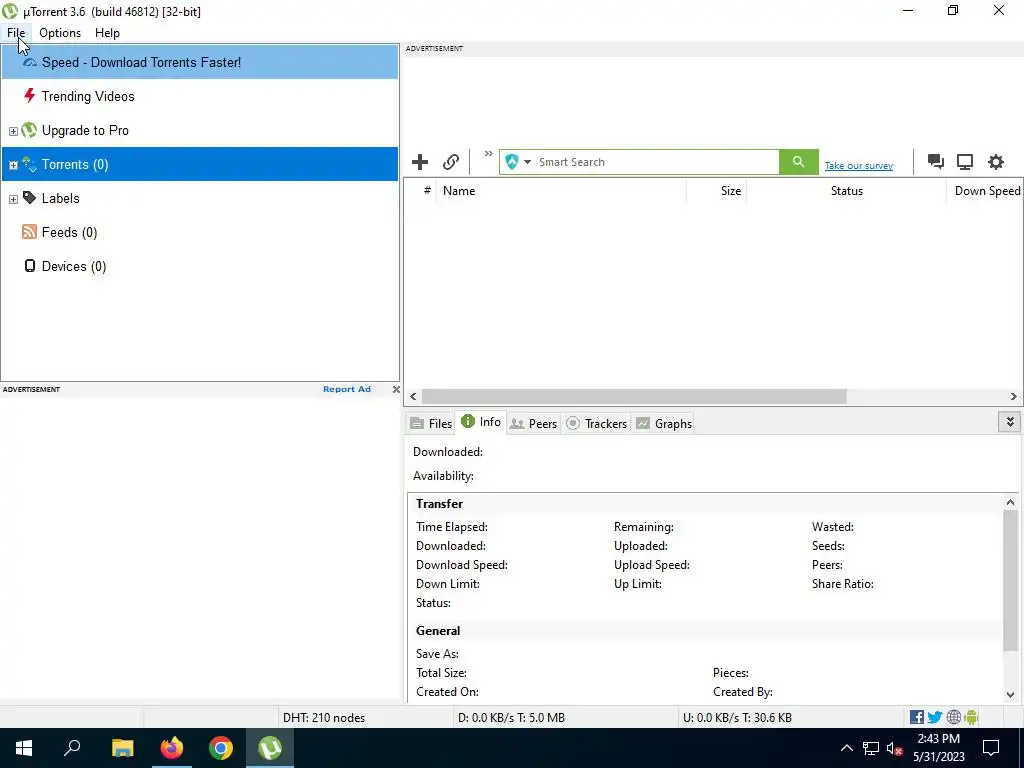Switch to the Files tab
1024x768 pixels.
pos(431,423)
